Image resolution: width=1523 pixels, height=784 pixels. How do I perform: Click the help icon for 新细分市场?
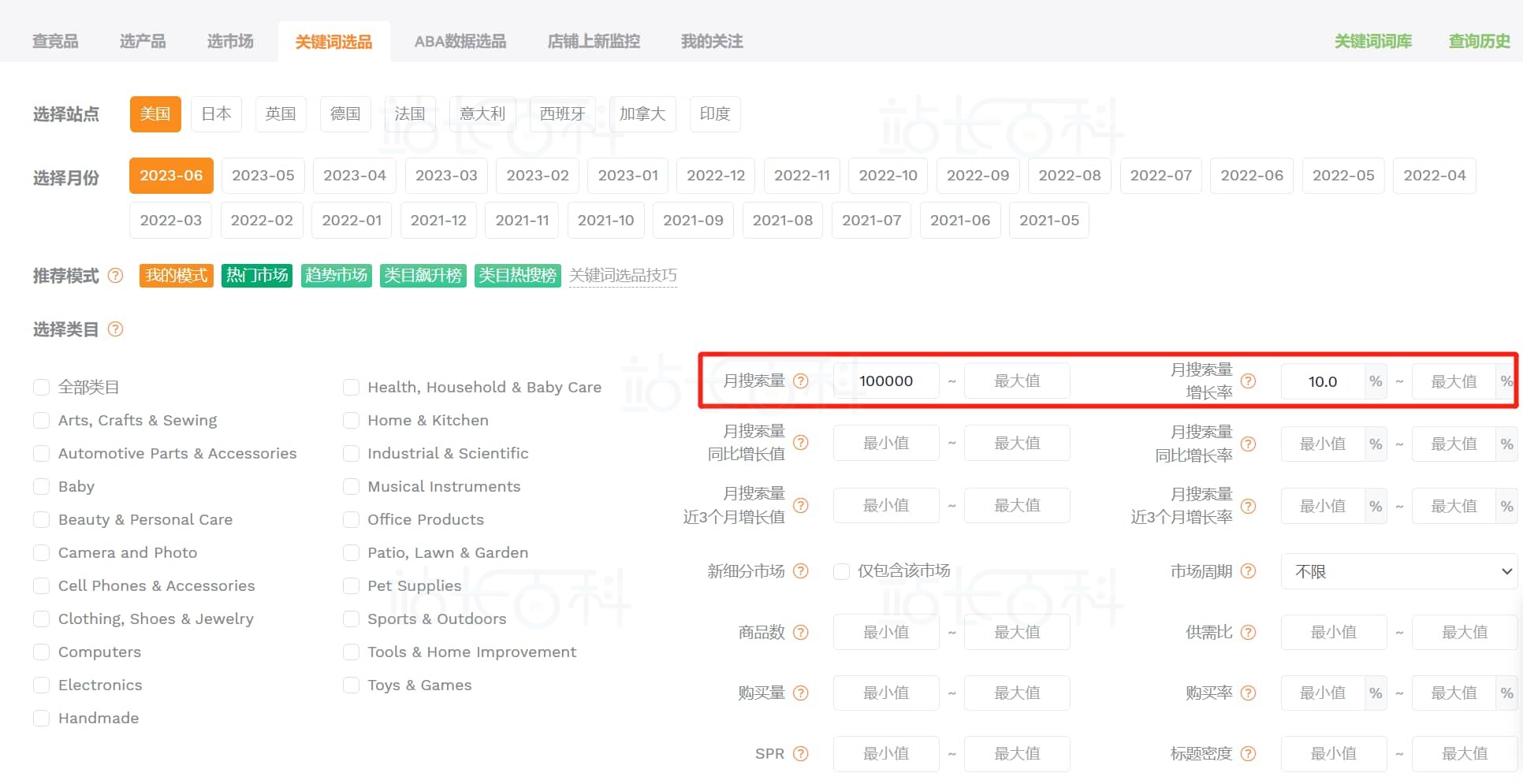(x=801, y=570)
